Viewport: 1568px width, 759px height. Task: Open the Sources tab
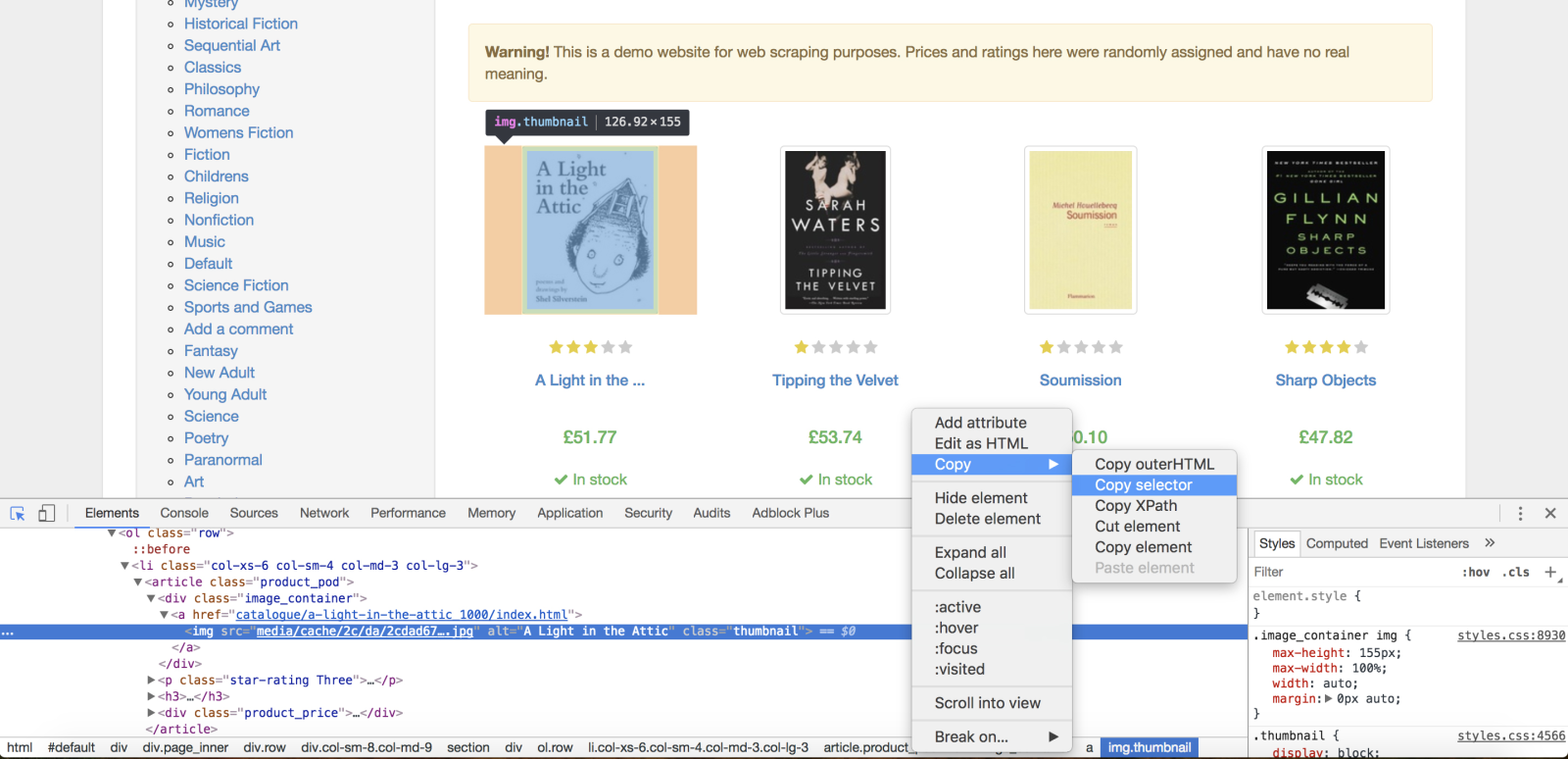click(254, 513)
